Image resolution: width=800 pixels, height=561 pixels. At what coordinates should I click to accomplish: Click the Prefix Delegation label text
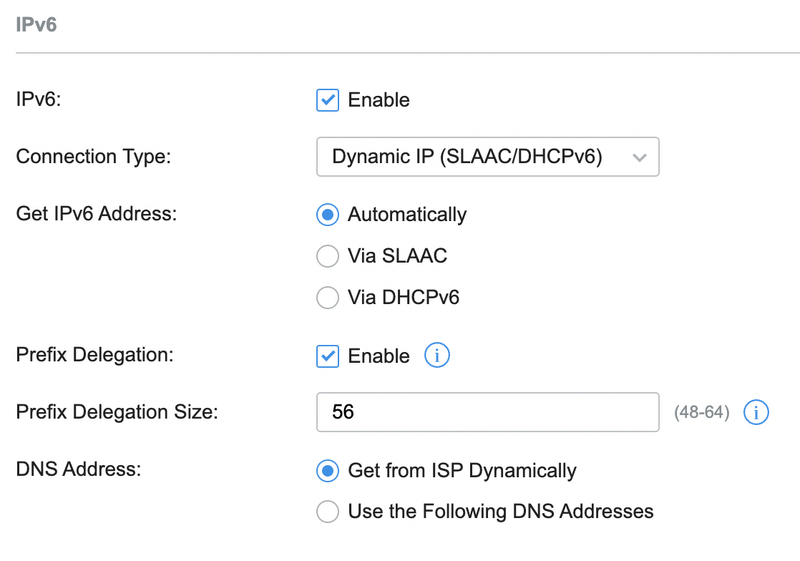94,355
